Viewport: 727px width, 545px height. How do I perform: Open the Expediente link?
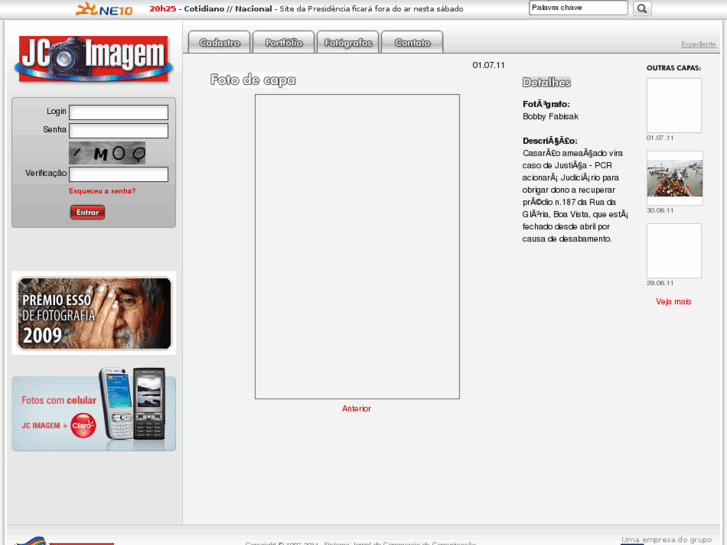tap(698, 44)
